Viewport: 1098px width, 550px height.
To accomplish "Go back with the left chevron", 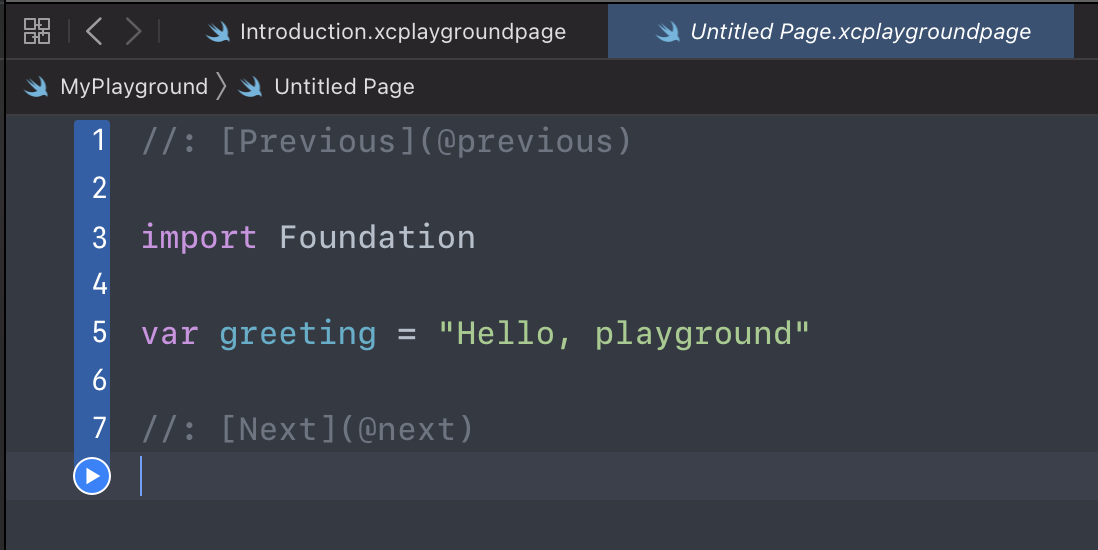I will [x=94, y=31].
